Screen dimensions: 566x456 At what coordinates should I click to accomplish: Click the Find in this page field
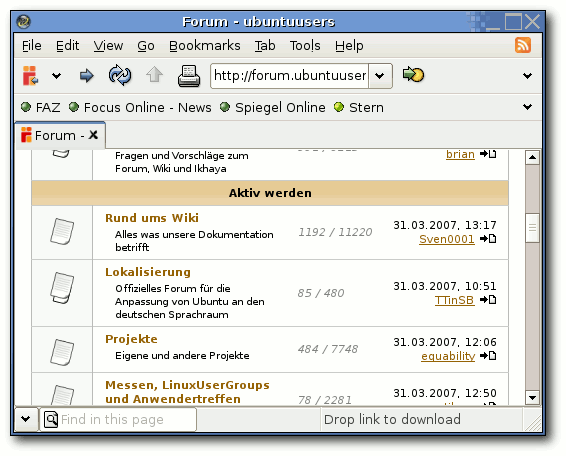[118, 420]
